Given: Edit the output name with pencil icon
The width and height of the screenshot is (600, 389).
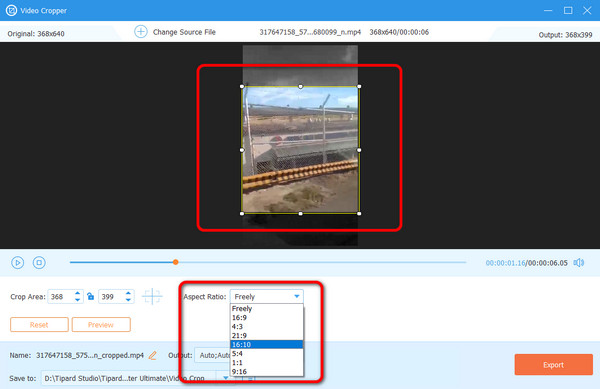Looking at the screenshot, I should pyautogui.click(x=152, y=355).
